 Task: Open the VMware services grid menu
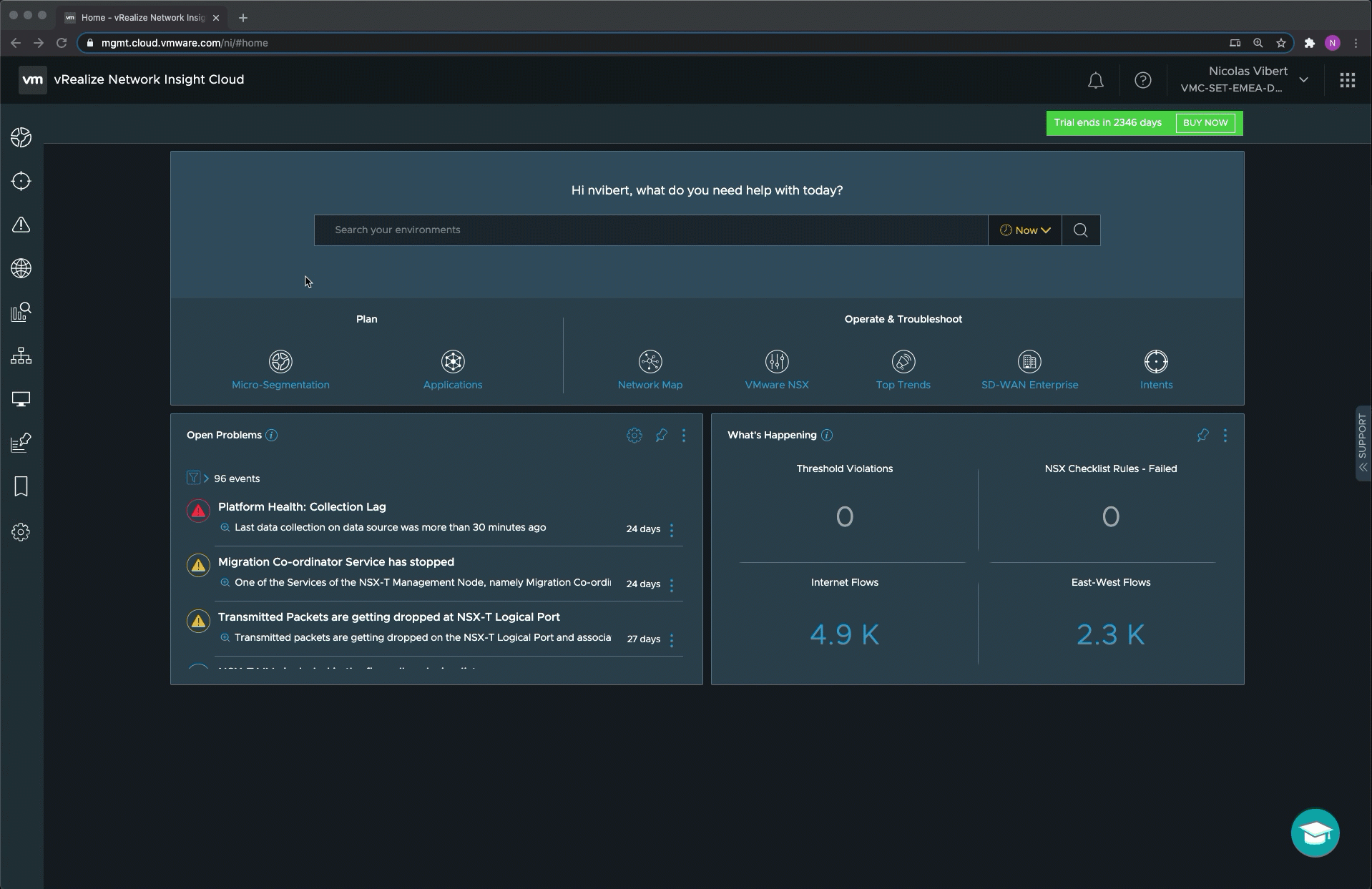(x=1347, y=80)
